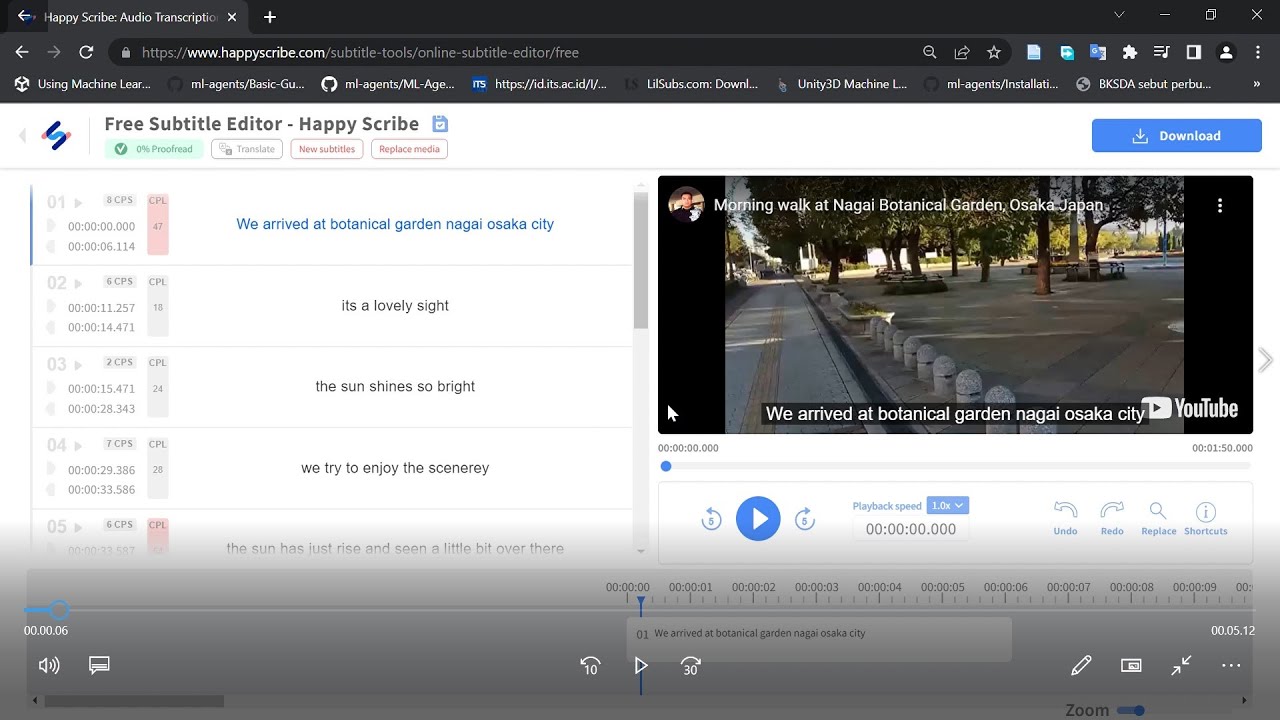Click the share page icon in address bar

(x=962, y=52)
